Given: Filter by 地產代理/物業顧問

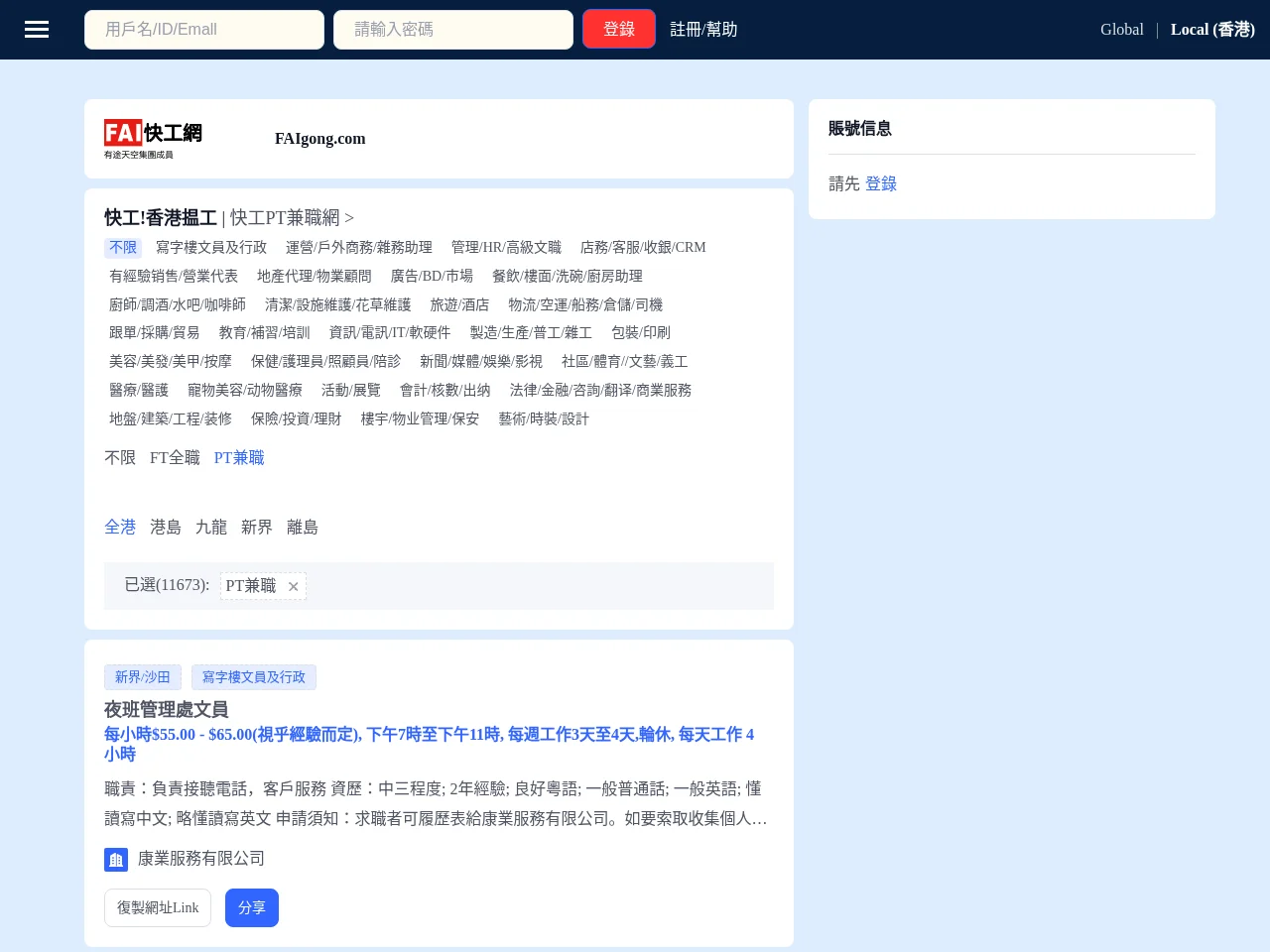Looking at the screenshot, I should click(x=315, y=277).
